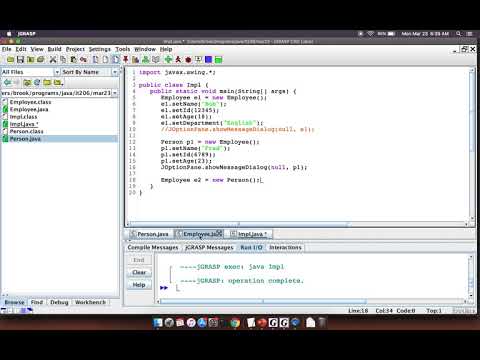Switch to the Employee.java editor tab
480x360 pixels.
pos(199,234)
